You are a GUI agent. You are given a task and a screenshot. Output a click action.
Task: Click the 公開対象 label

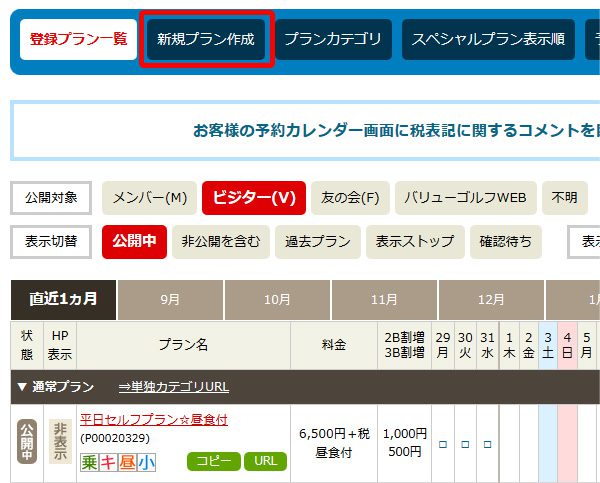[51, 198]
